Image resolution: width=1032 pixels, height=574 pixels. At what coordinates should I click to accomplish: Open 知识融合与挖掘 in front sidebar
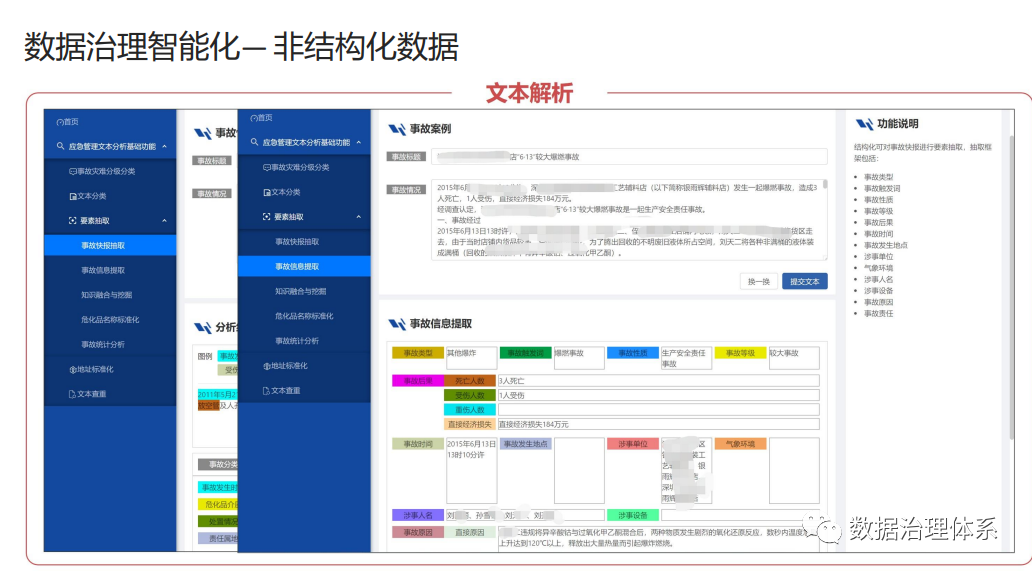301,291
